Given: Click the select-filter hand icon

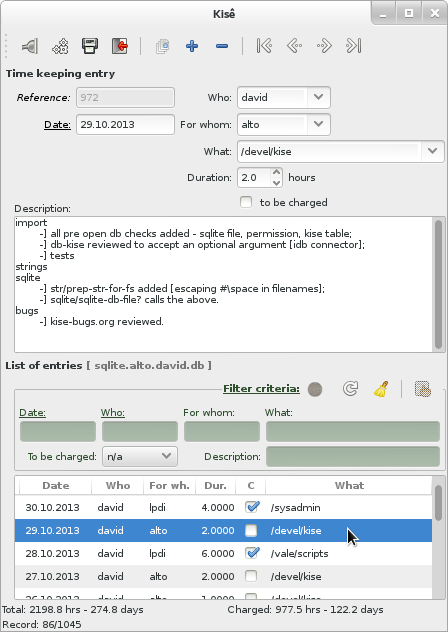Looking at the screenshot, I should (423, 389).
